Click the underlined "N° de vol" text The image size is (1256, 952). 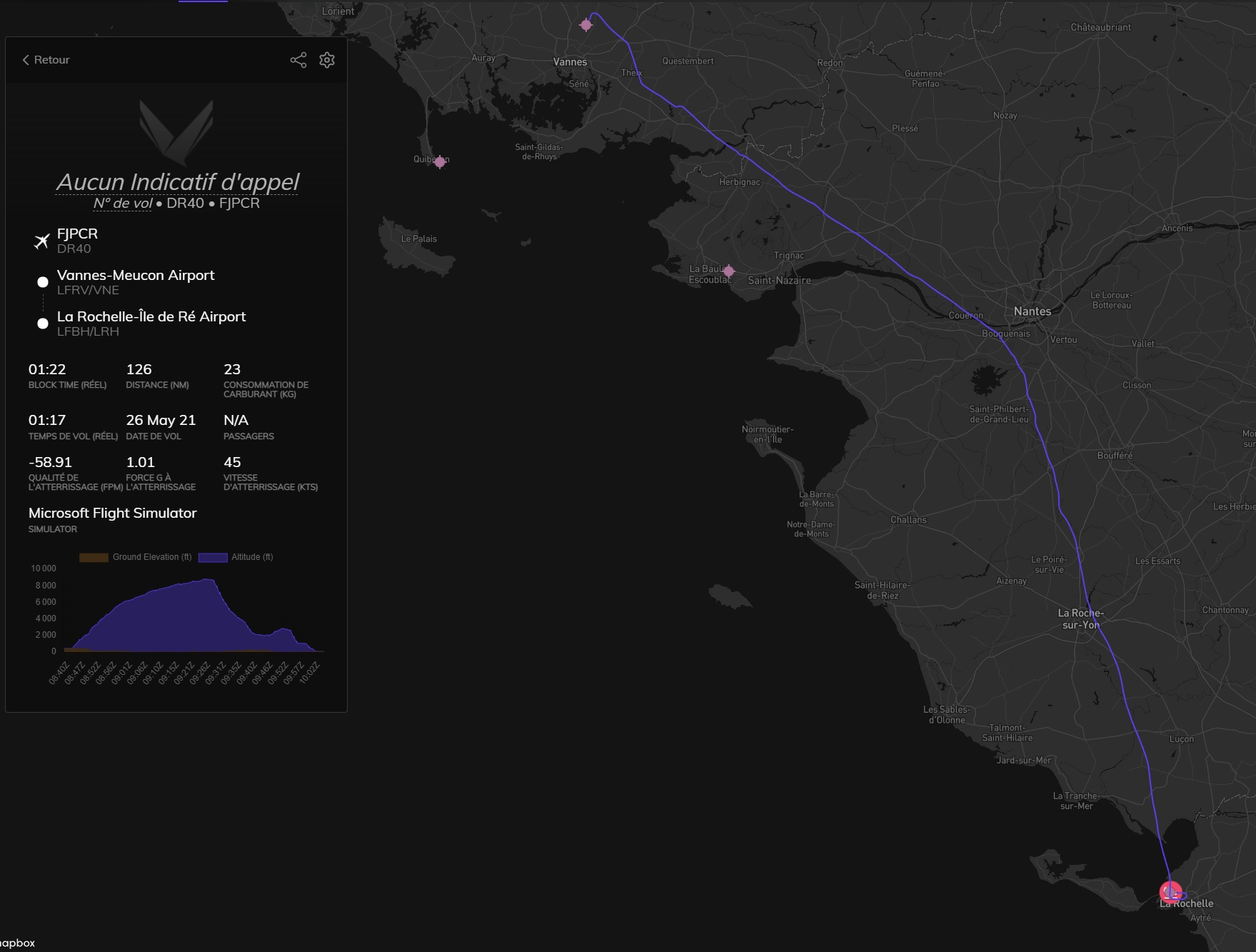(x=122, y=204)
